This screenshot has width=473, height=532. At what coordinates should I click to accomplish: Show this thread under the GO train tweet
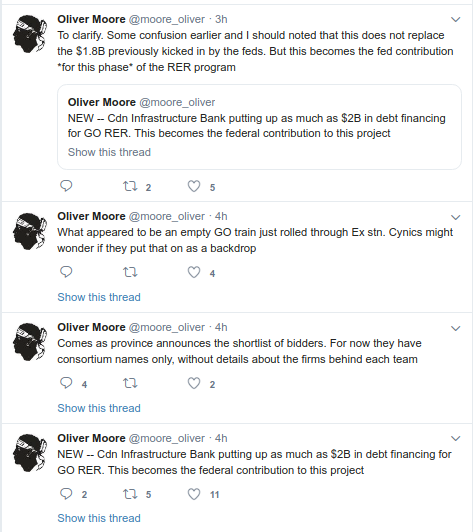click(x=99, y=297)
